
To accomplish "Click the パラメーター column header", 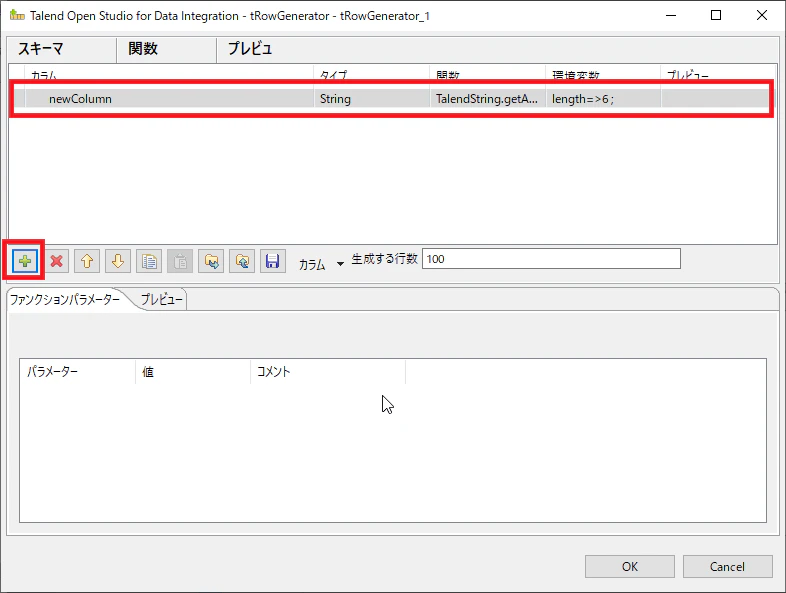I will [78, 371].
